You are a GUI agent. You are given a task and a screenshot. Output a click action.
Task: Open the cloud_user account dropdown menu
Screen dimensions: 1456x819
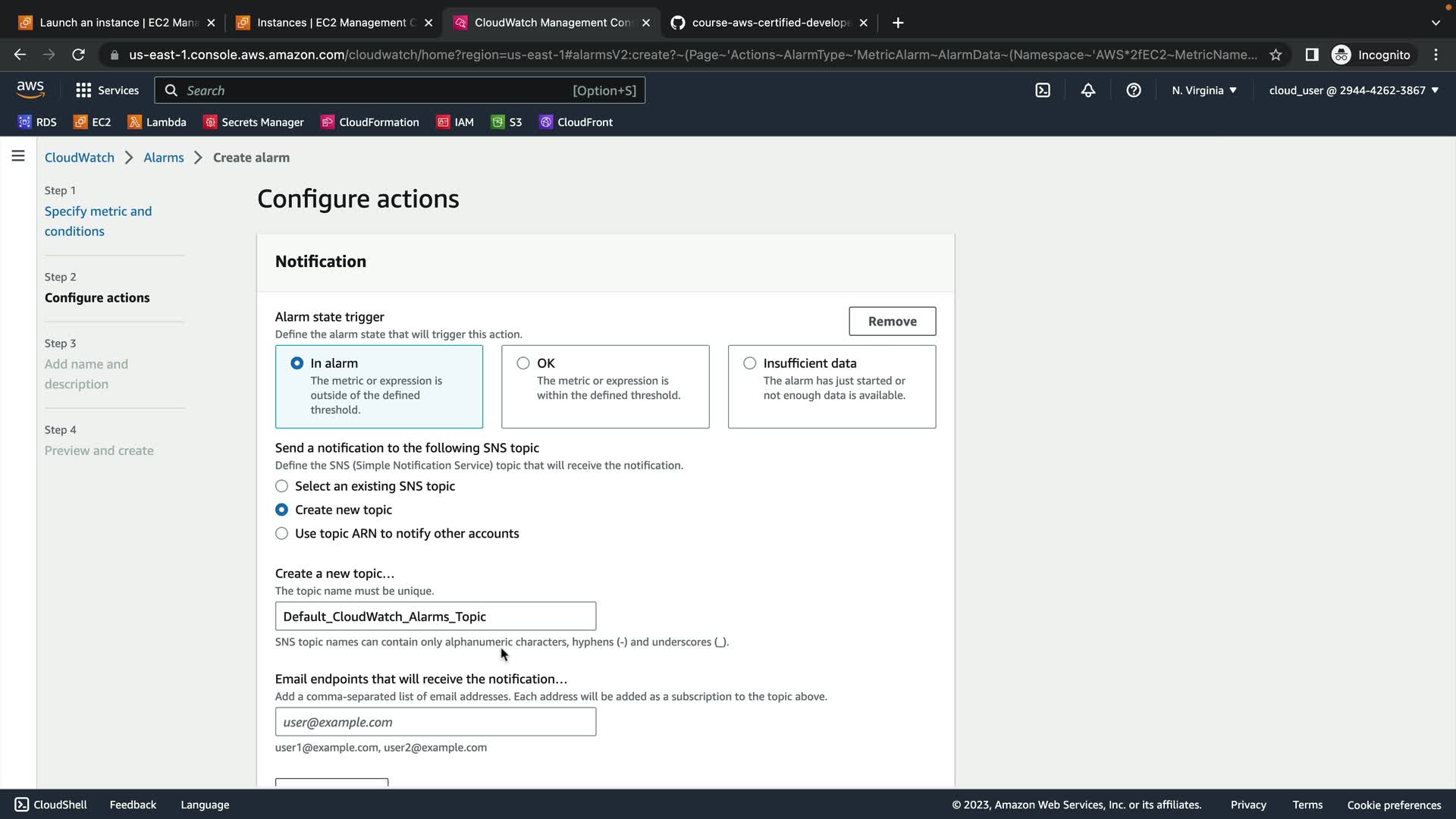click(x=1353, y=90)
